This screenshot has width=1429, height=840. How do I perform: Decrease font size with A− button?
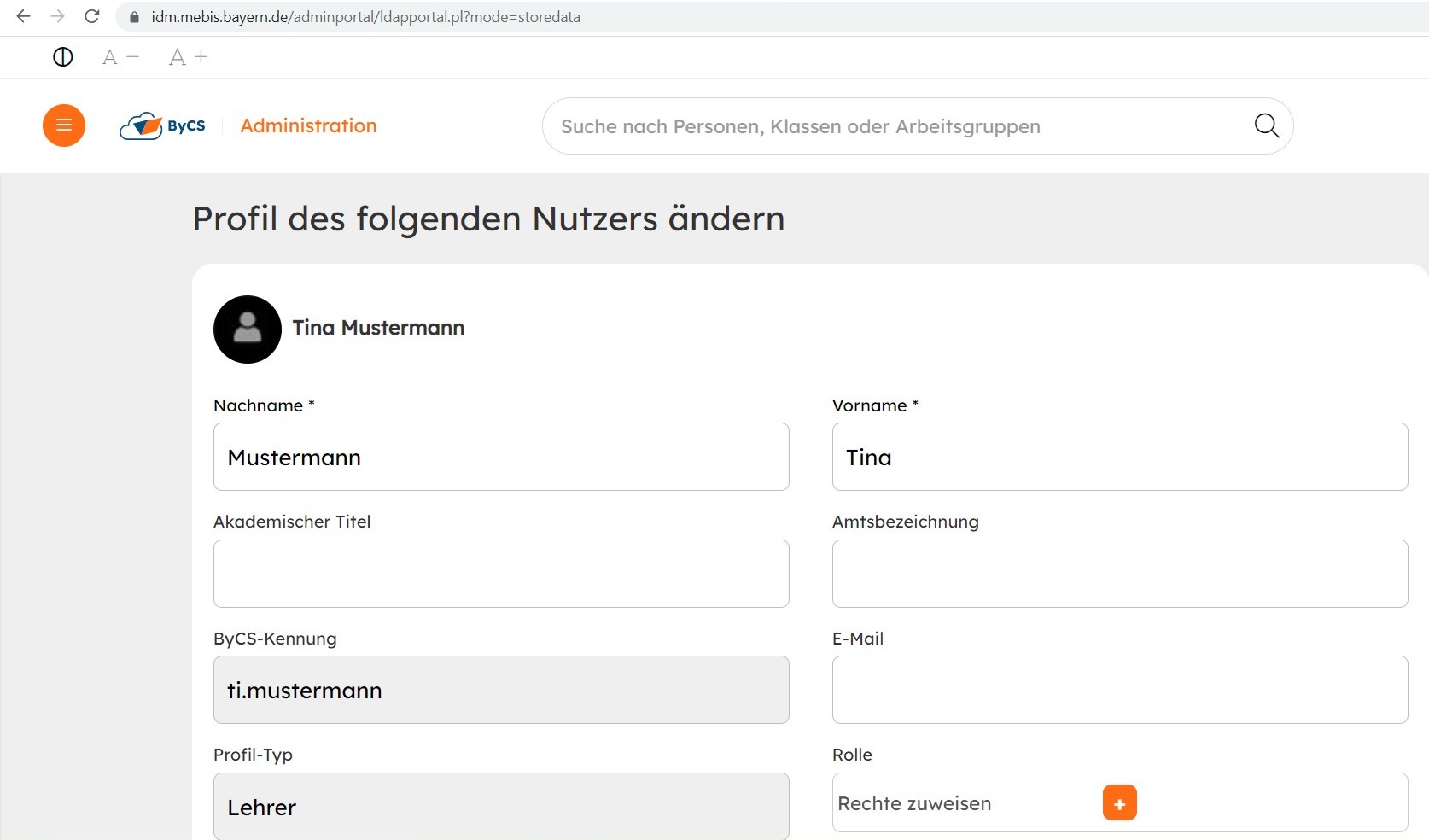coord(120,57)
